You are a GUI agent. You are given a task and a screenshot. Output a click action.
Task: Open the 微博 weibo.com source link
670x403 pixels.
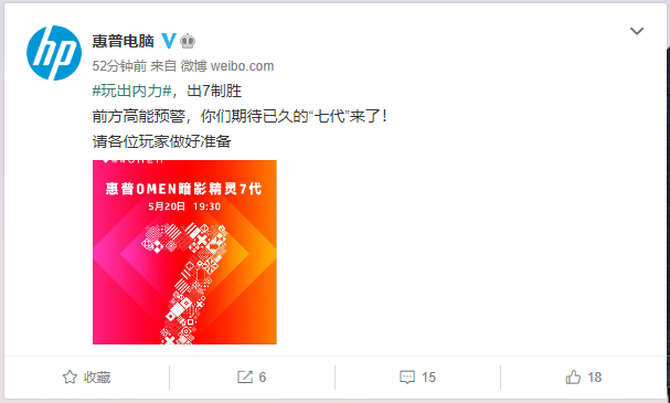pyautogui.click(x=227, y=66)
